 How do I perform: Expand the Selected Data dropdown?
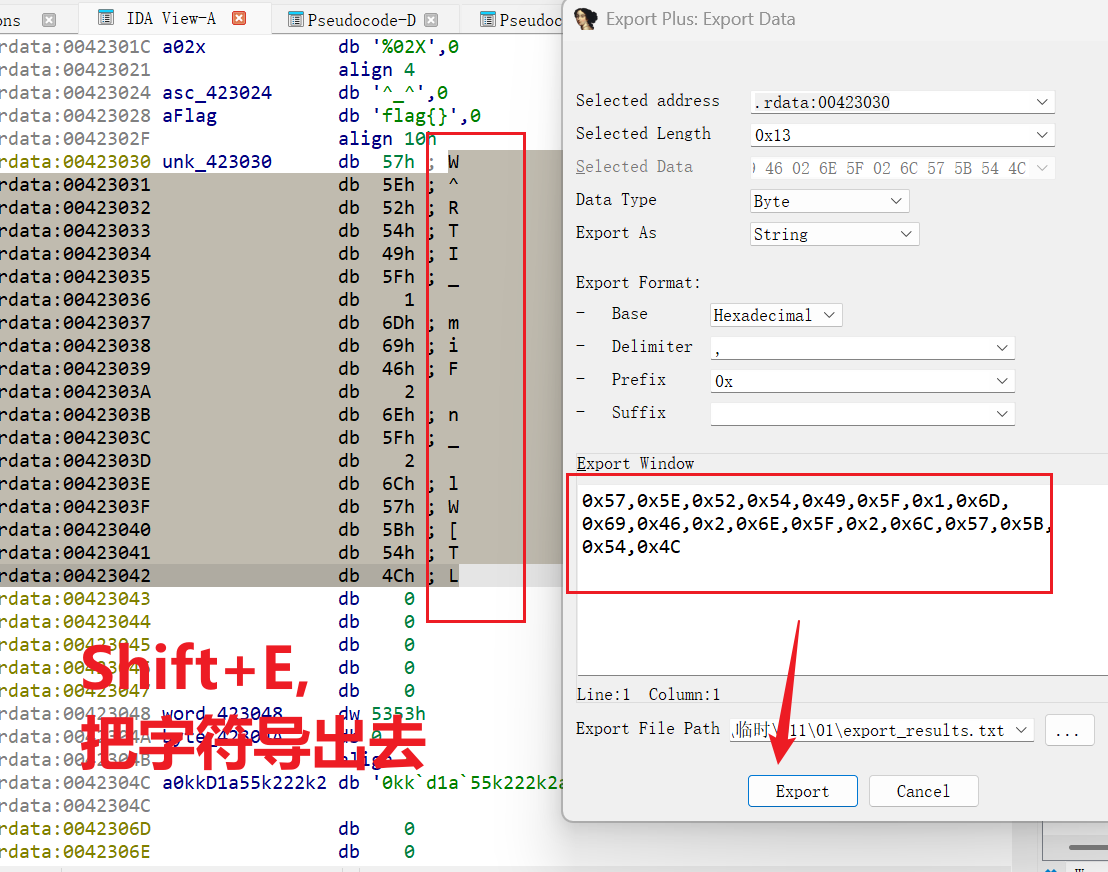[1042, 168]
